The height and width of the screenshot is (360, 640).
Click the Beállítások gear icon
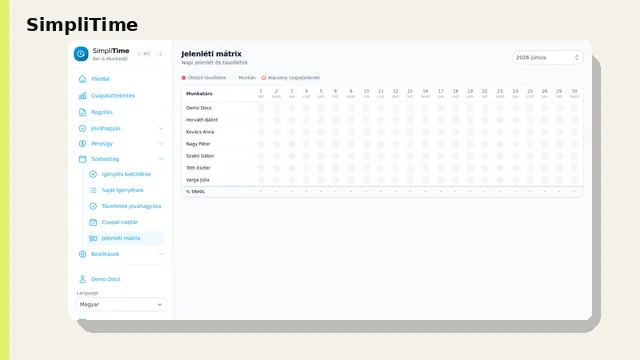(82, 254)
